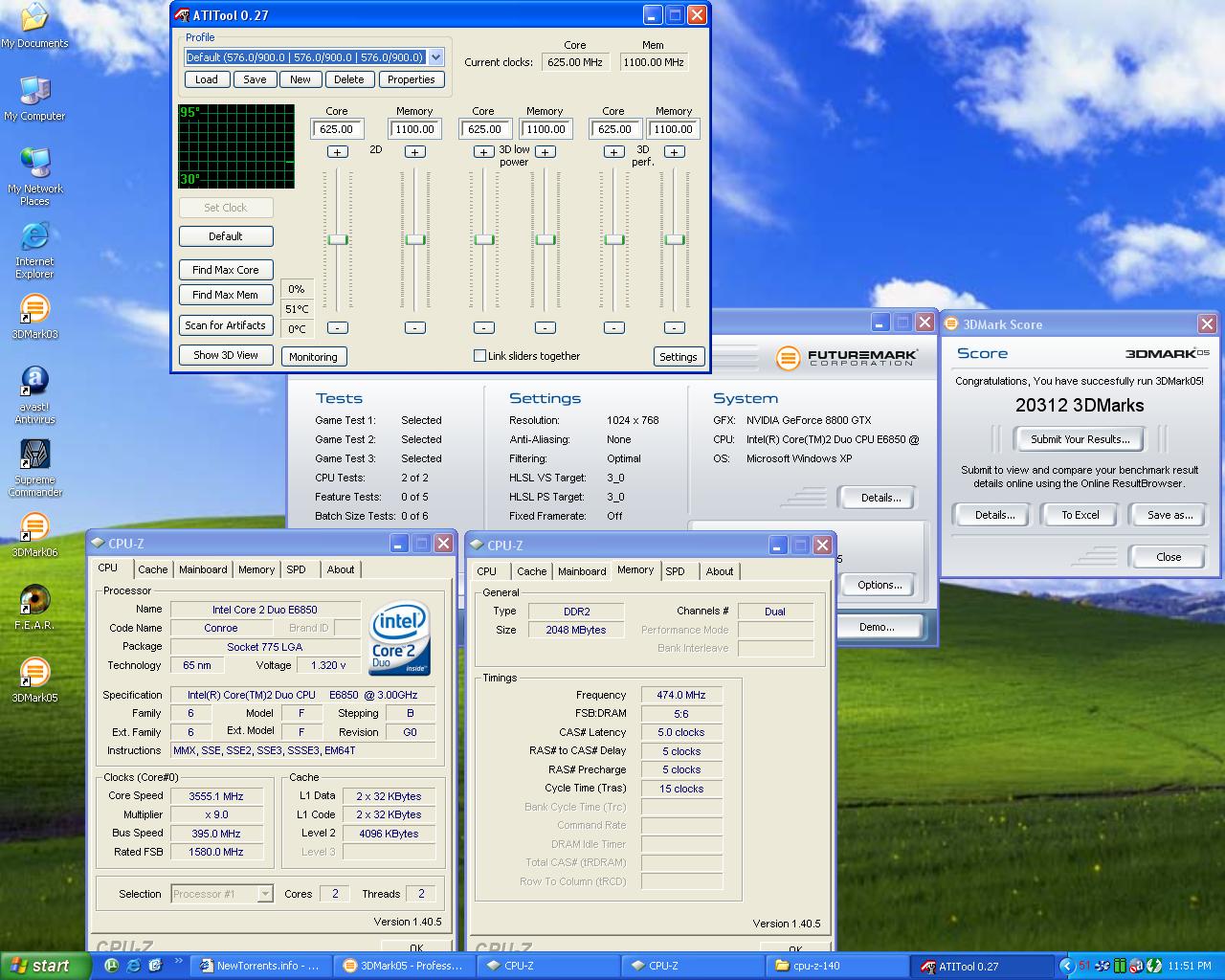
Task: Switch to Mainboard tab in left CPU-Z
Action: click(x=203, y=569)
